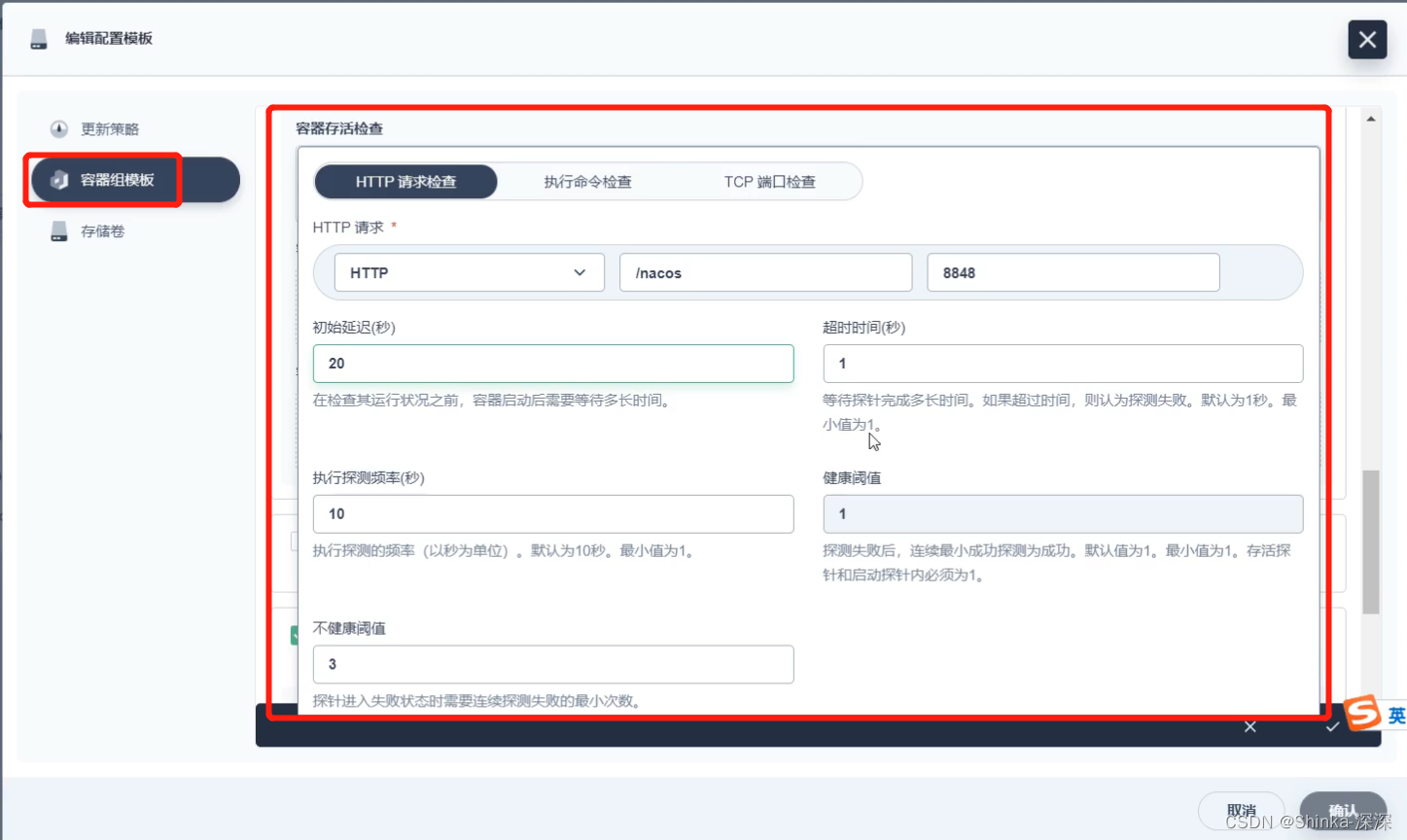Image resolution: width=1407 pixels, height=840 pixels.
Task: Click the HTTP 请求 label
Action: point(348,227)
